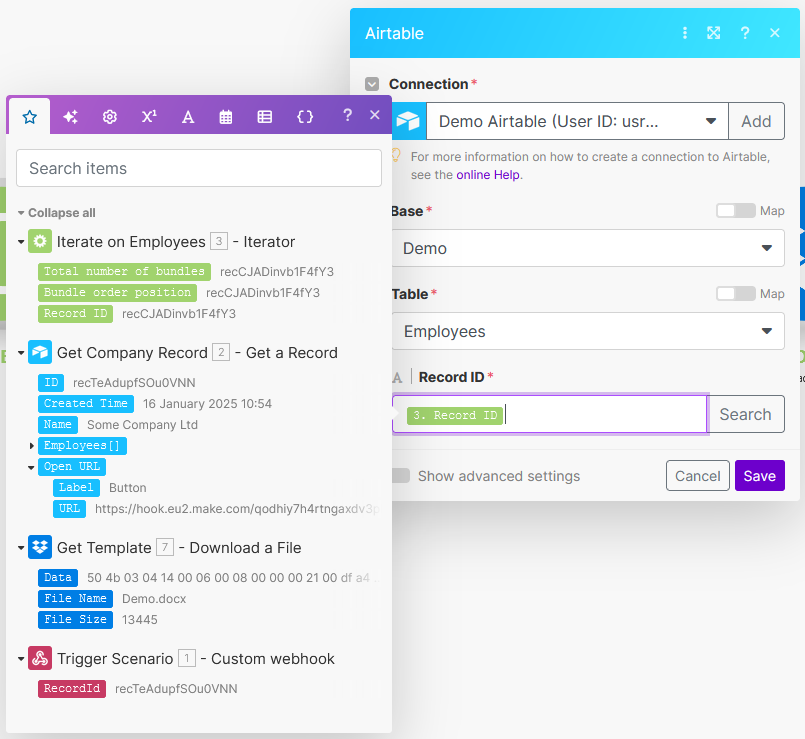
Task: Click the lightbulb hint icon
Action: point(396,155)
